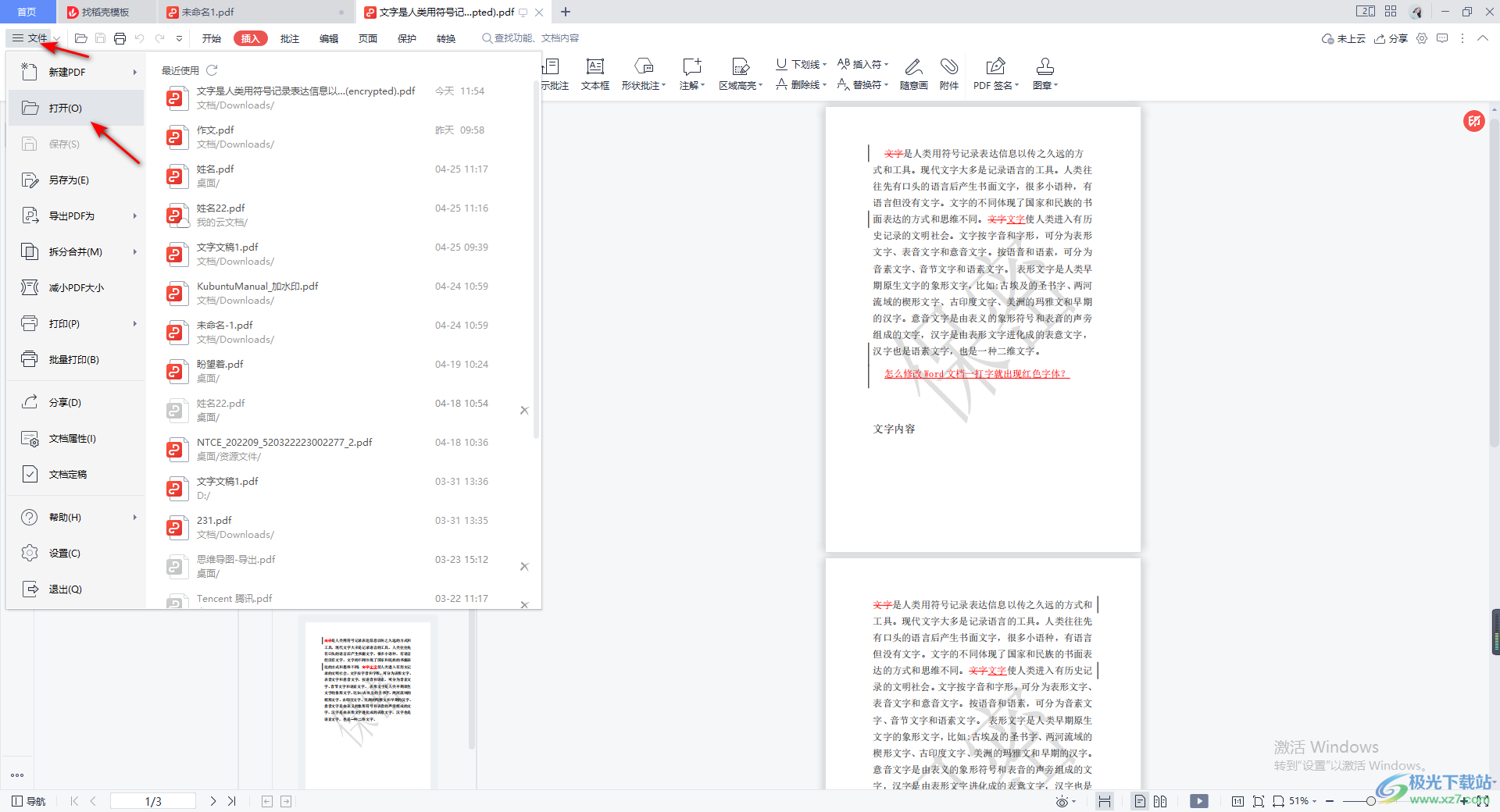Switch to the 批注 ribbon tab
This screenshot has width=1500, height=812.
(290, 38)
